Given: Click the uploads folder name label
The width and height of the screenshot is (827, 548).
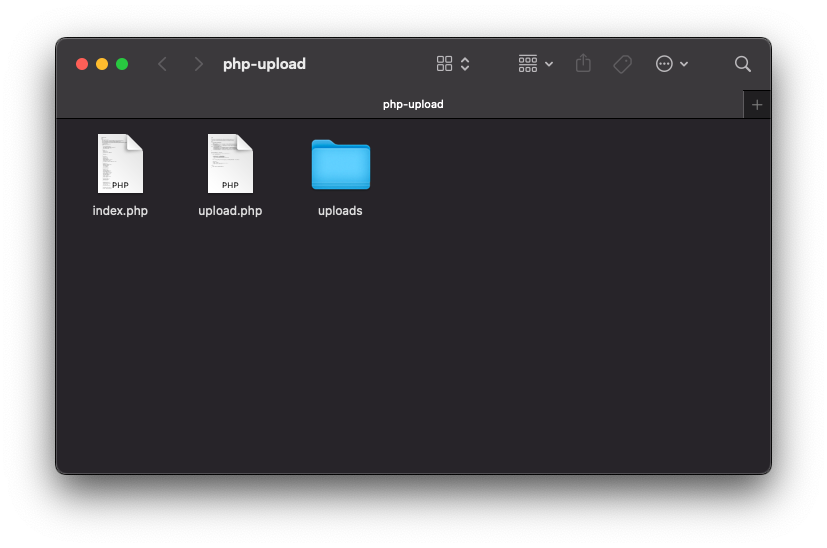Looking at the screenshot, I should [x=340, y=211].
